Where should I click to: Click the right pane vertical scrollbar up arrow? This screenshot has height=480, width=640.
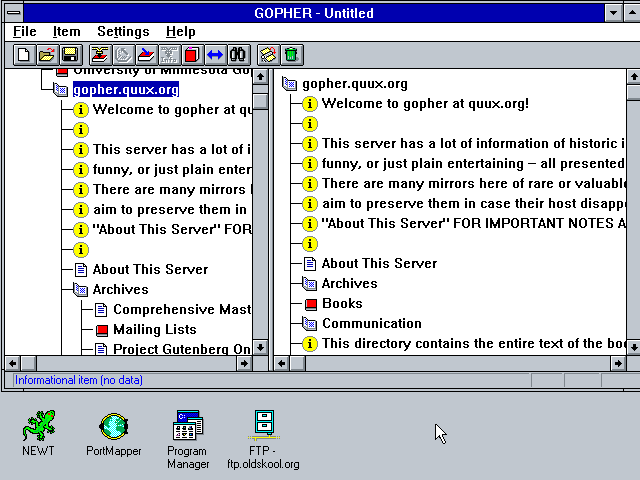(x=633, y=76)
